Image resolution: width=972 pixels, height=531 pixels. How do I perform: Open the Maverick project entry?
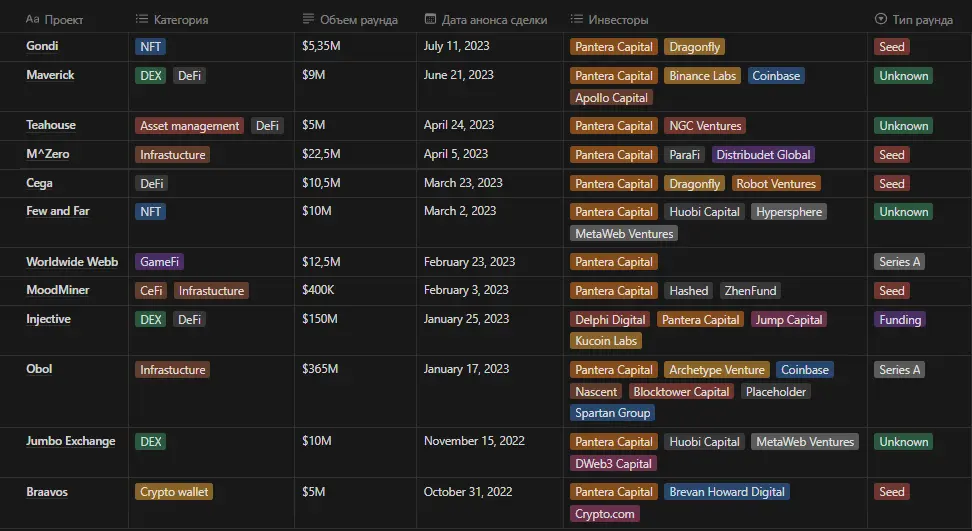coord(50,75)
